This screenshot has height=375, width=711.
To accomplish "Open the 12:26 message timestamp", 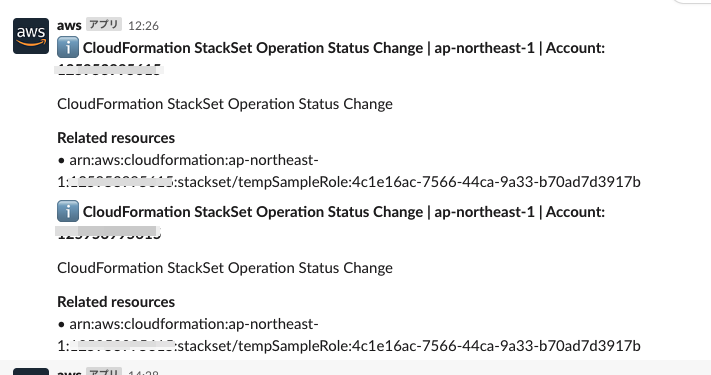I will tap(143, 26).
